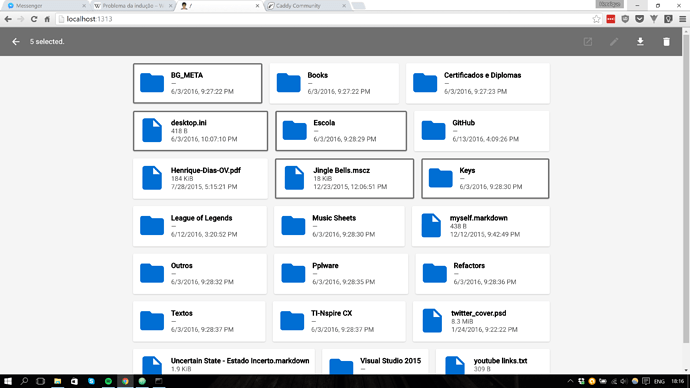The width and height of the screenshot is (690, 388).
Task: Switch to Caddy Community tab
Action: tap(307, 6)
